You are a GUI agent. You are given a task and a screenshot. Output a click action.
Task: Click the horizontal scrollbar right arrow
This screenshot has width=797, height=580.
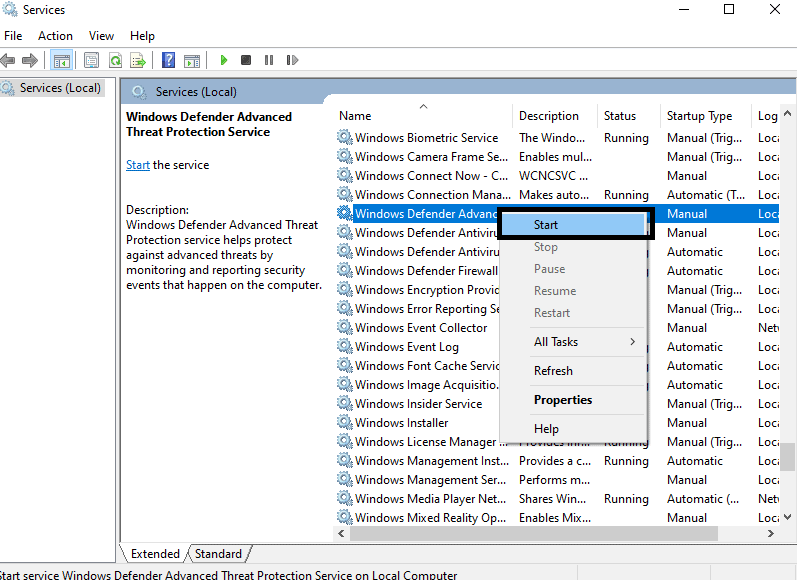pyautogui.click(x=771, y=533)
